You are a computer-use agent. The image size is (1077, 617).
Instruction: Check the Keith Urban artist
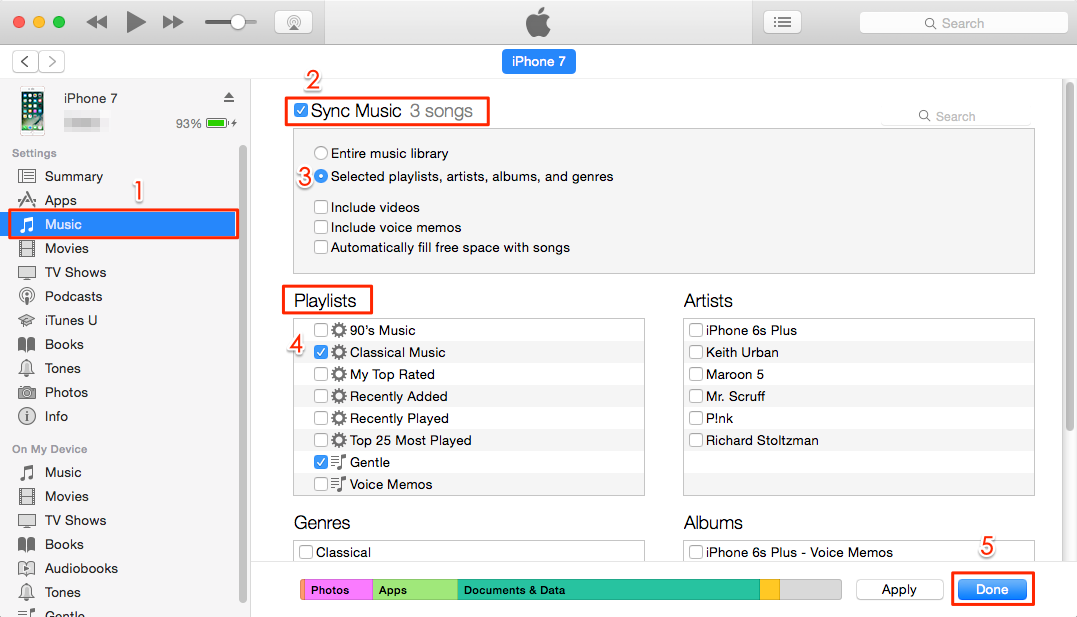696,352
